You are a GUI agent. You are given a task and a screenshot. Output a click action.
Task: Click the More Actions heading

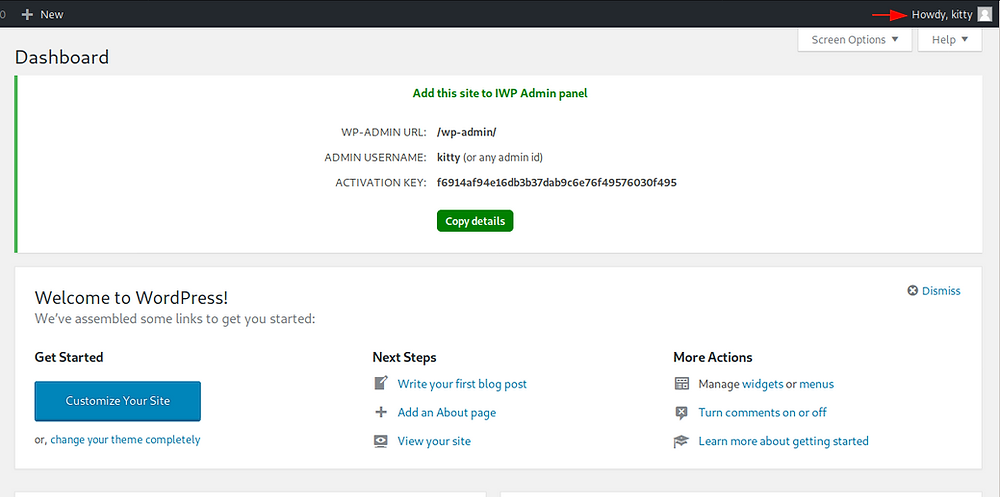(713, 357)
